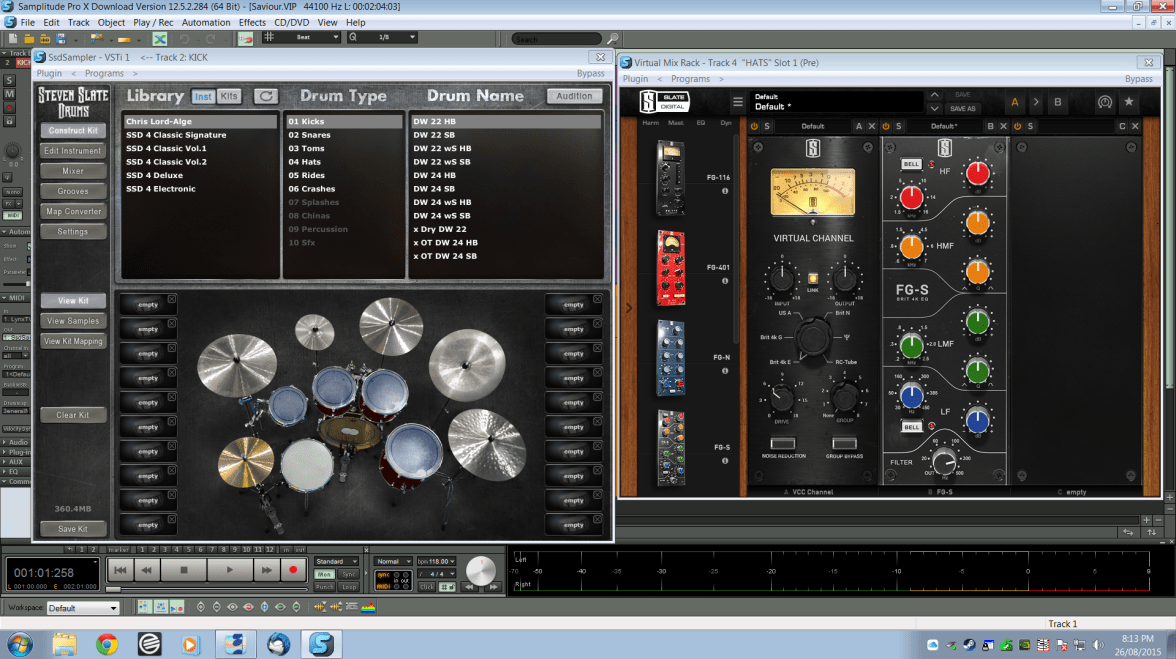
Task: Click the record button in transport
Action: (x=293, y=569)
